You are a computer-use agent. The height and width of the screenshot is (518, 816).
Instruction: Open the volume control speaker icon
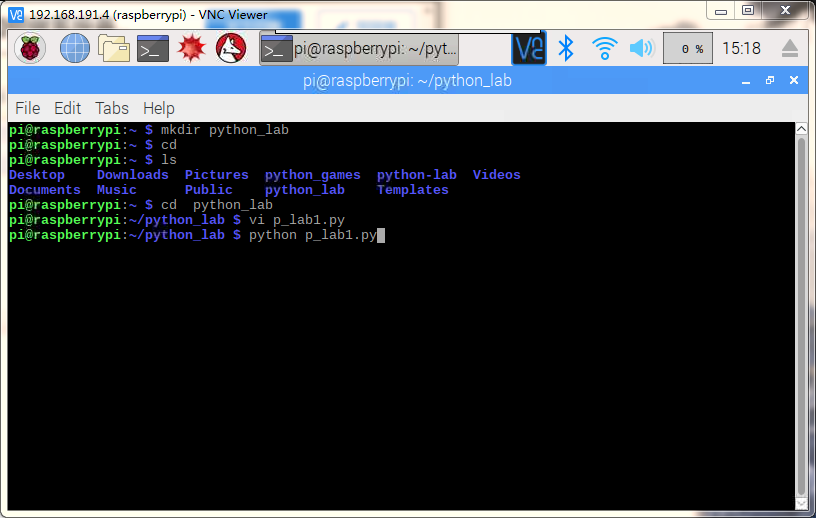point(642,48)
